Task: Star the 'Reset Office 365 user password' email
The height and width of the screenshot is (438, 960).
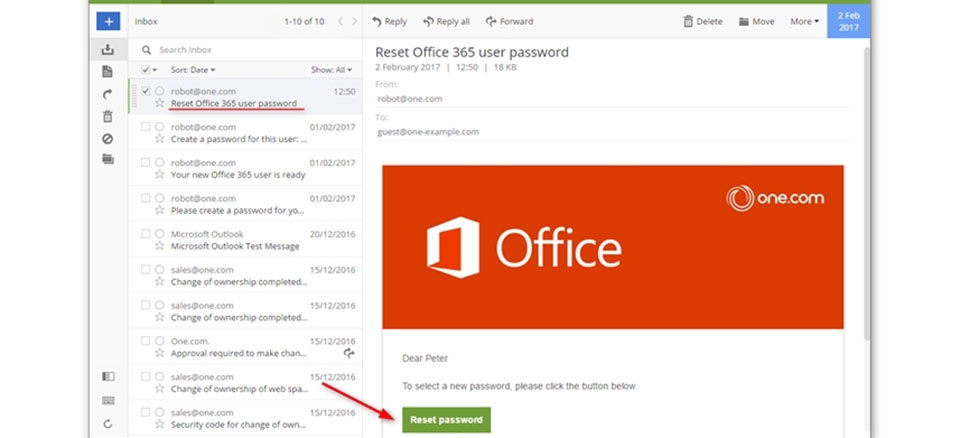Action: (x=160, y=103)
